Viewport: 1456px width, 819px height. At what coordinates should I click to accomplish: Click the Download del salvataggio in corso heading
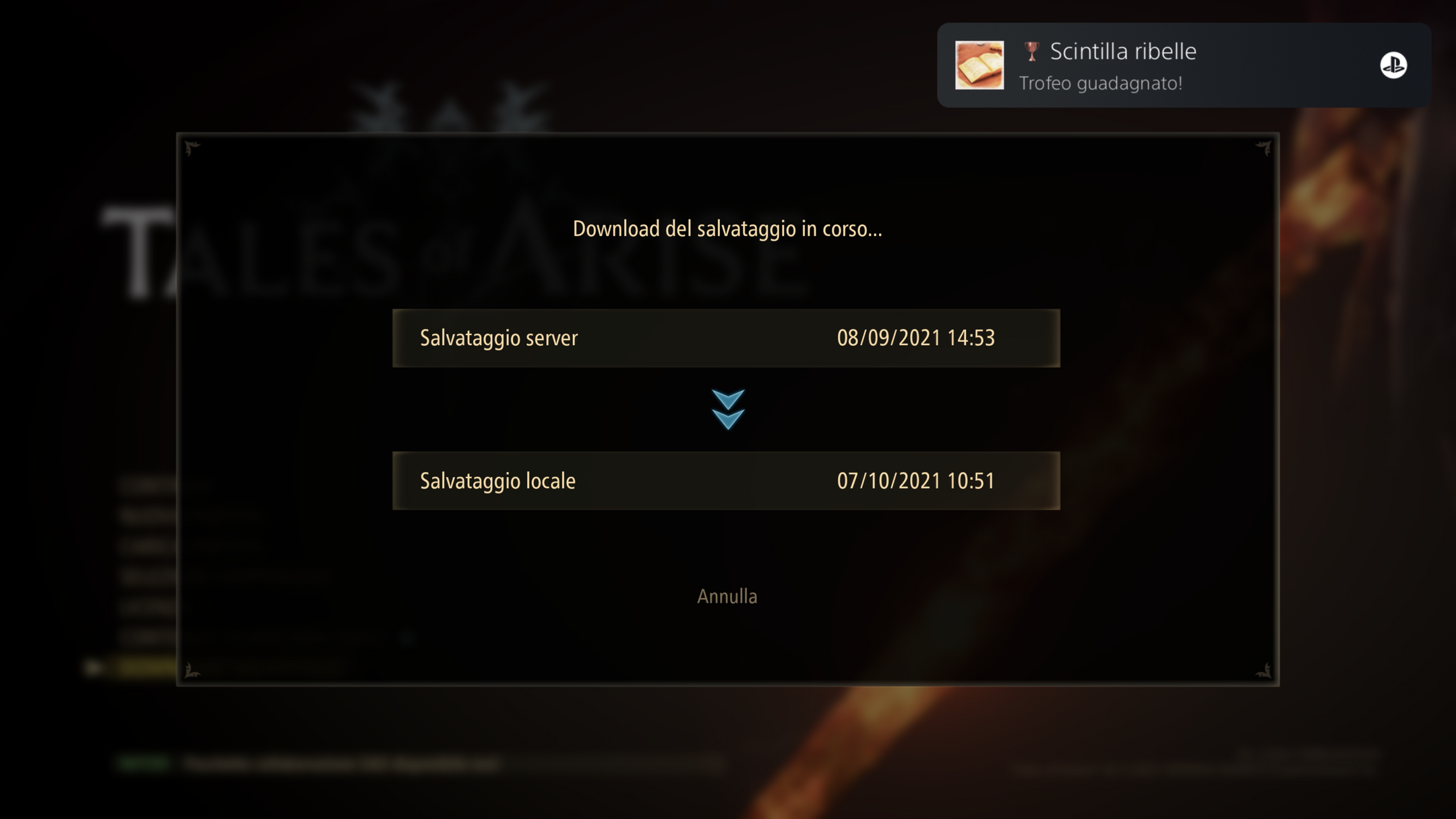[727, 229]
